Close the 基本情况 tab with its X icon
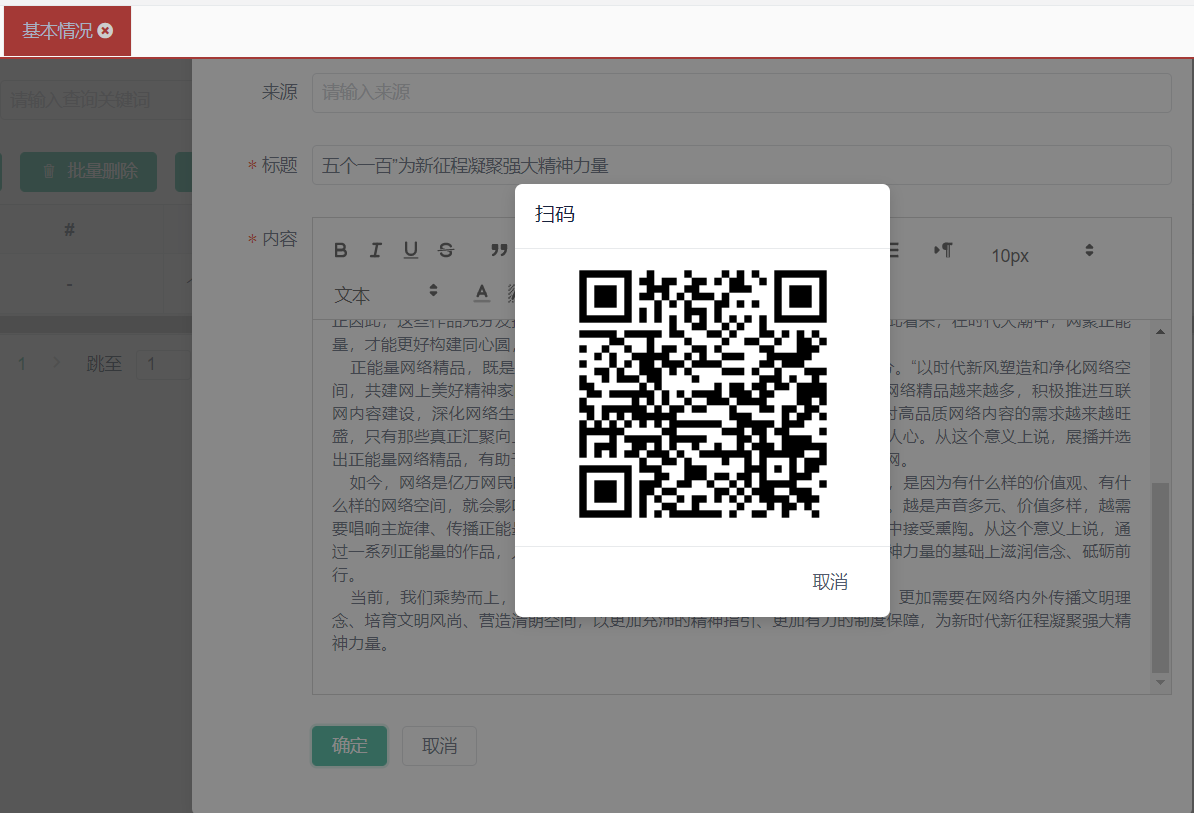The width and height of the screenshot is (1194, 813). (106, 31)
